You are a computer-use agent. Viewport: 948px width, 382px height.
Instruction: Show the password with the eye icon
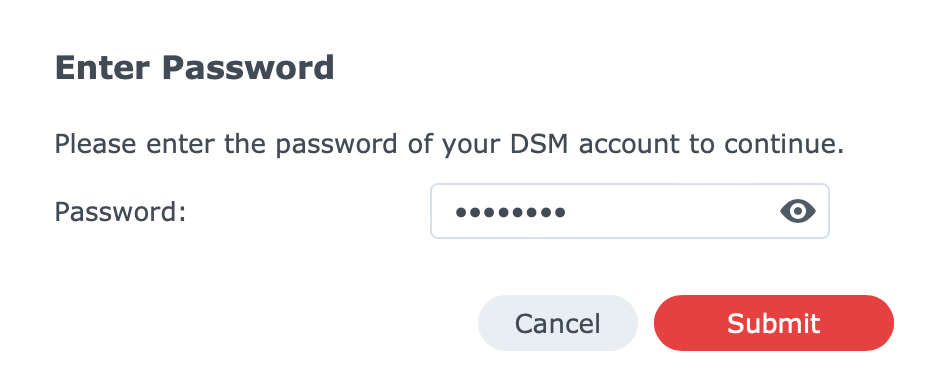[x=797, y=211]
